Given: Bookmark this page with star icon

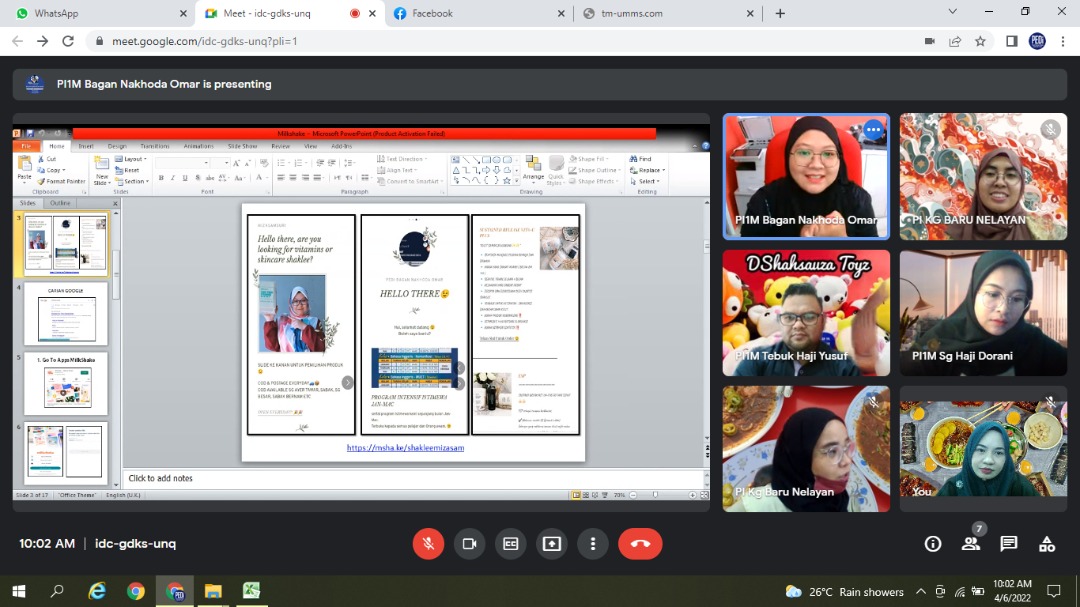Looking at the screenshot, I should coord(980,41).
